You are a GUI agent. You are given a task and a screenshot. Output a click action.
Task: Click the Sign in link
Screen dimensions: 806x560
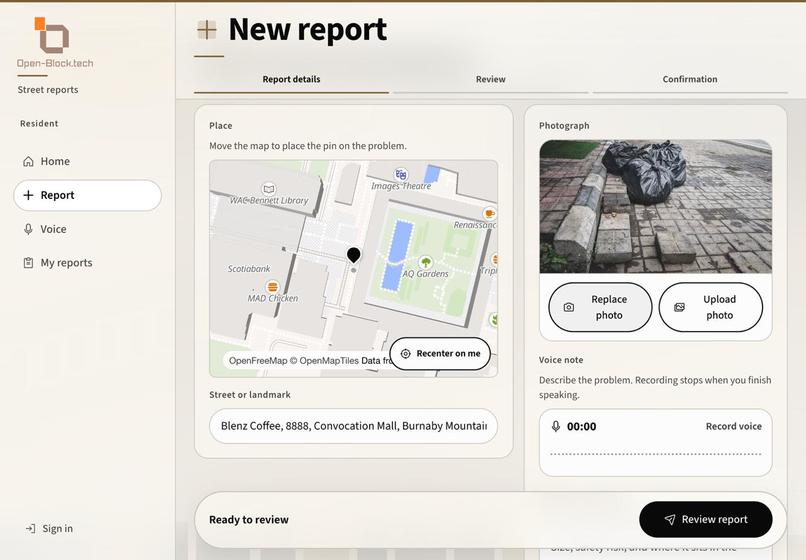[x=49, y=529]
